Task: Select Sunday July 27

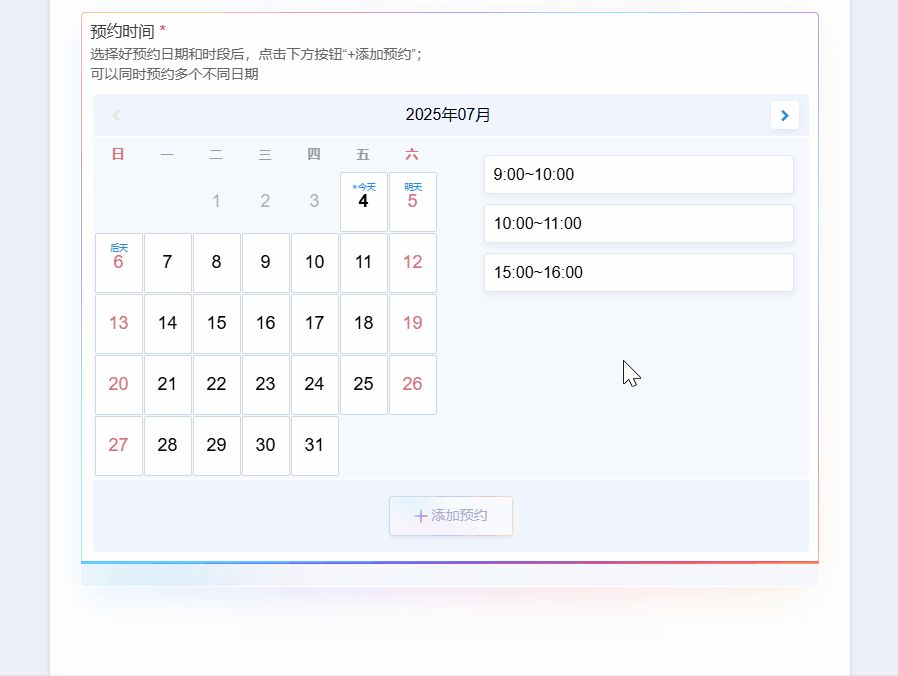Action: point(118,446)
